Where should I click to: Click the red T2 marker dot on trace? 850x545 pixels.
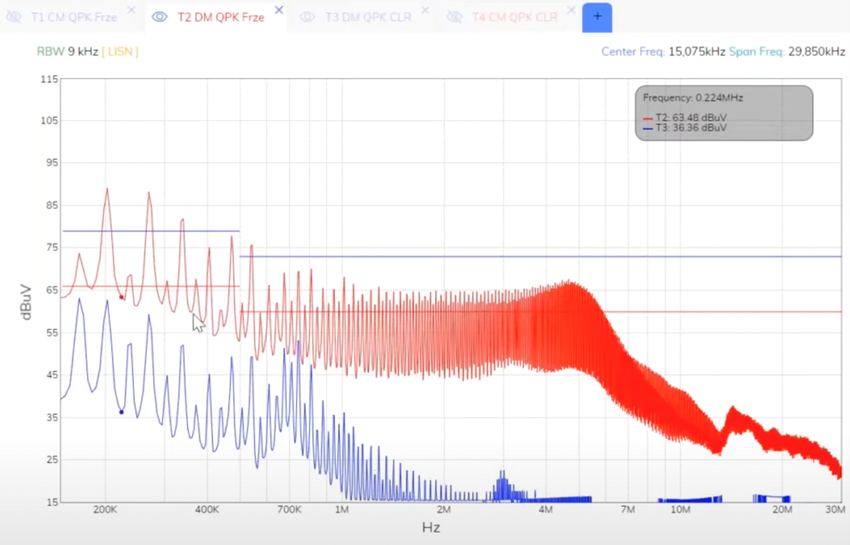(x=121, y=297)
